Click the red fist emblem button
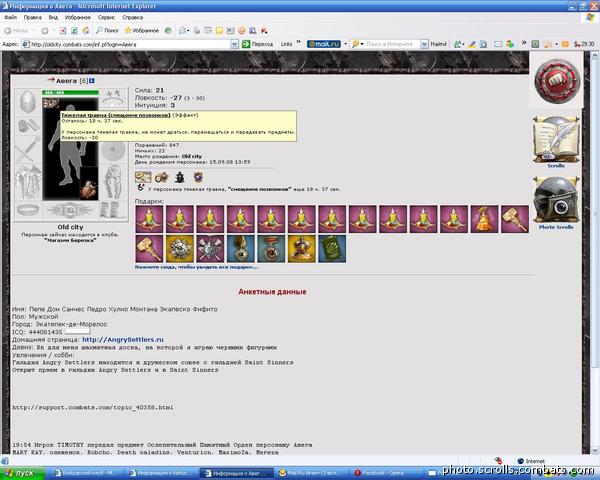 (557, 81)
